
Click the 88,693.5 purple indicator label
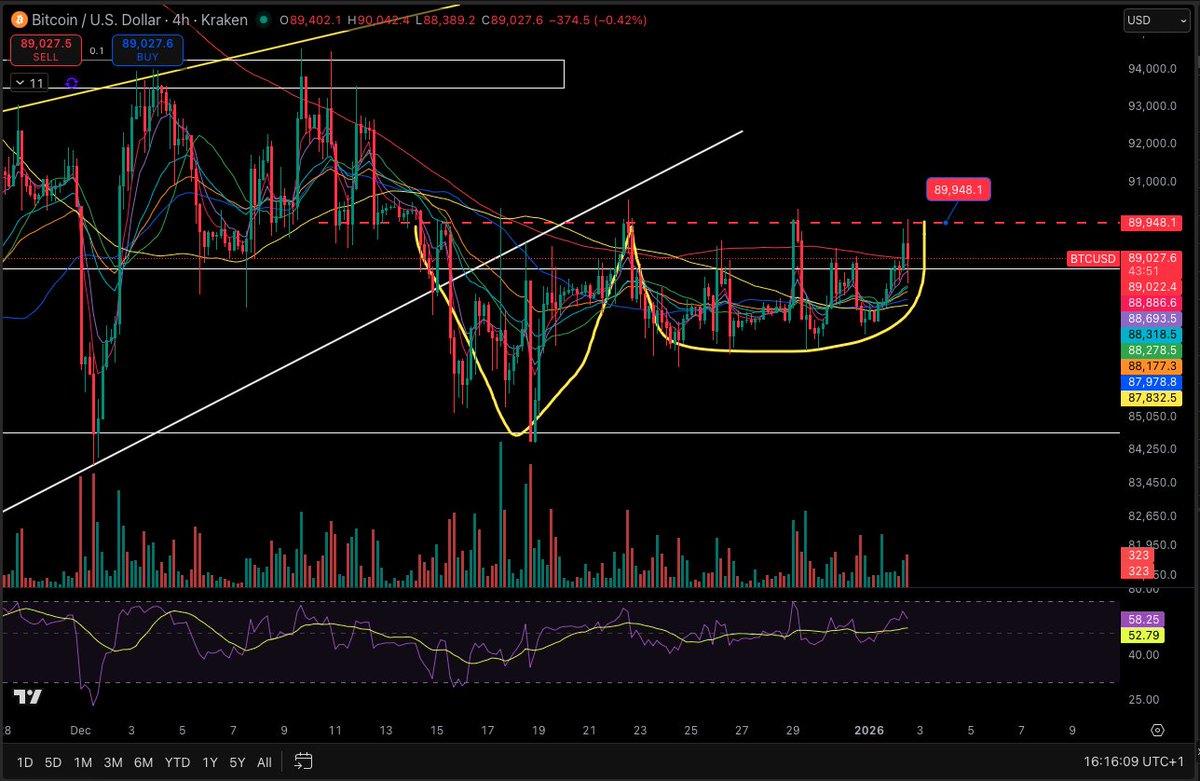tap(1150, 318)
